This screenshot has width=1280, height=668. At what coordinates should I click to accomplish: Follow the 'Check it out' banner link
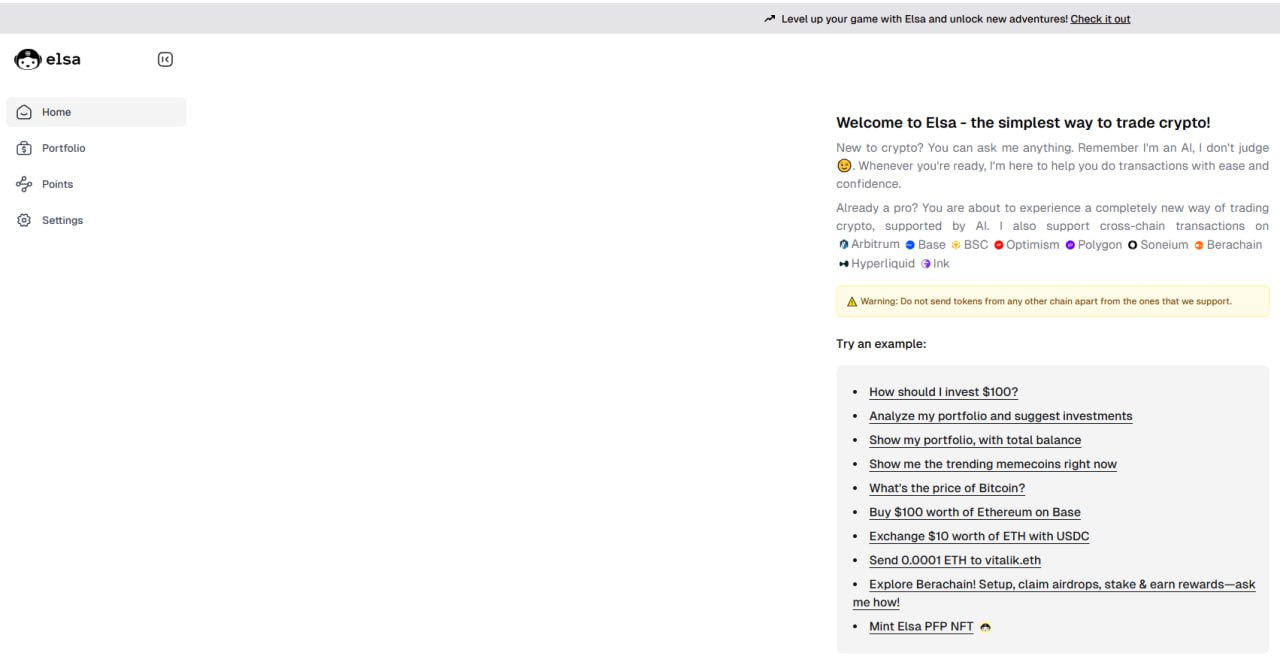click(x=1100, y=19)
